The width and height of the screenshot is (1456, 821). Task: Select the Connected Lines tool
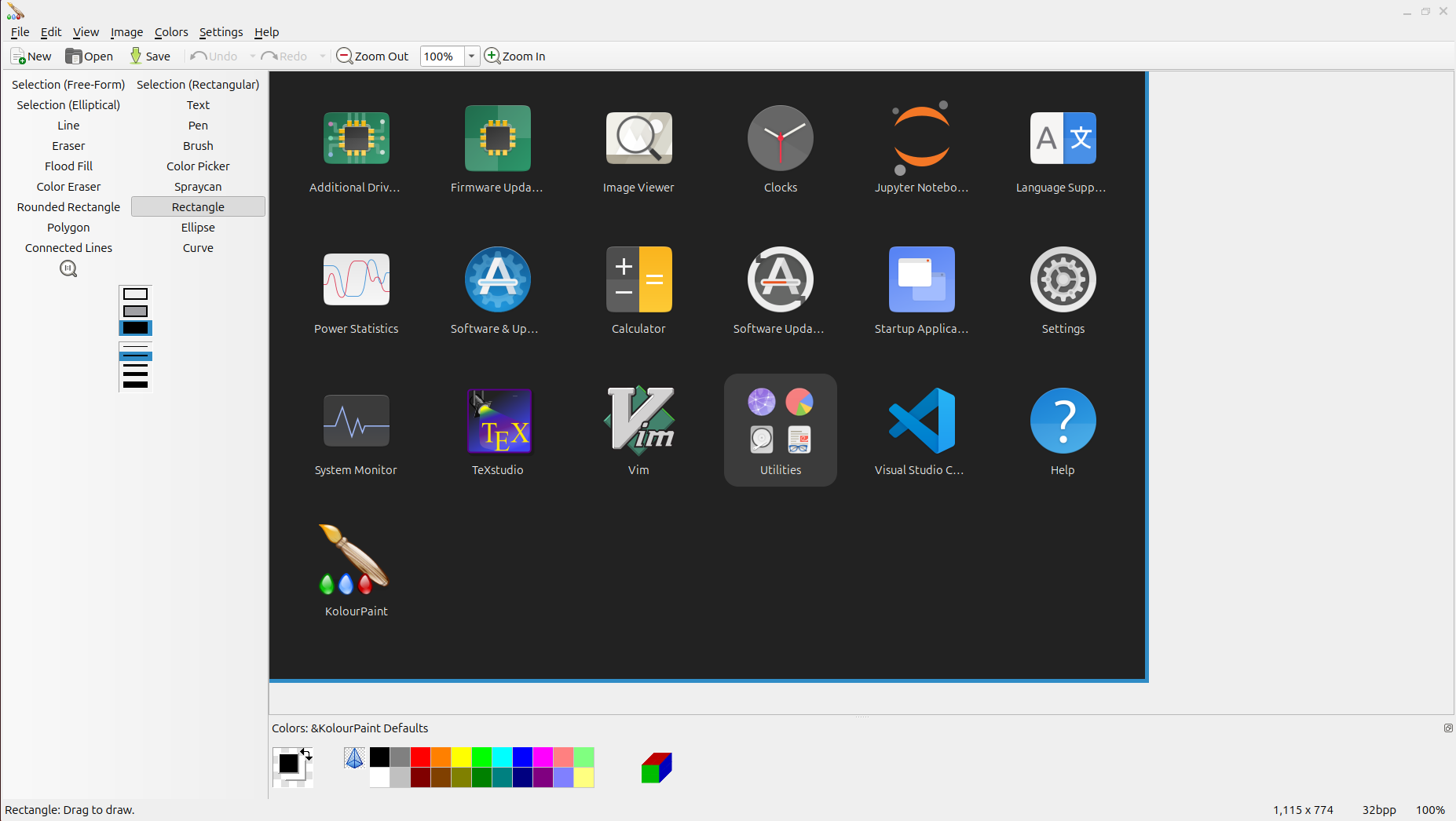68,248
